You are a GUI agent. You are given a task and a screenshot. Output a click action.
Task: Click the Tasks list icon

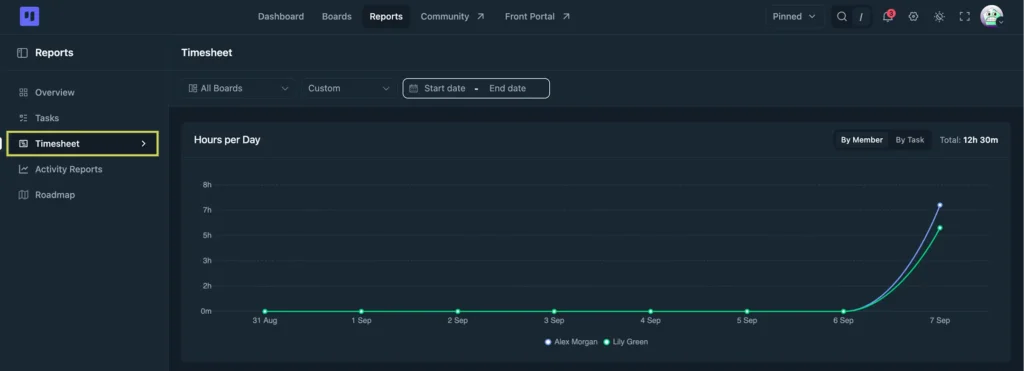(24, 118)
